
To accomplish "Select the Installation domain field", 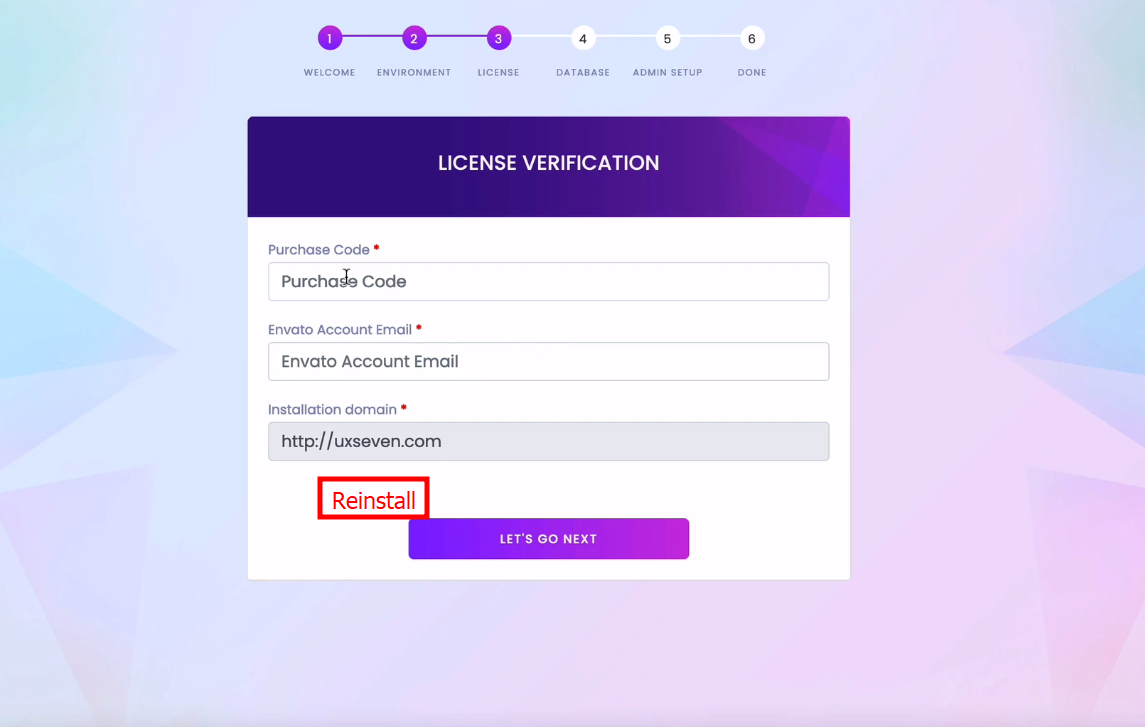I will (x=548, y=442).
